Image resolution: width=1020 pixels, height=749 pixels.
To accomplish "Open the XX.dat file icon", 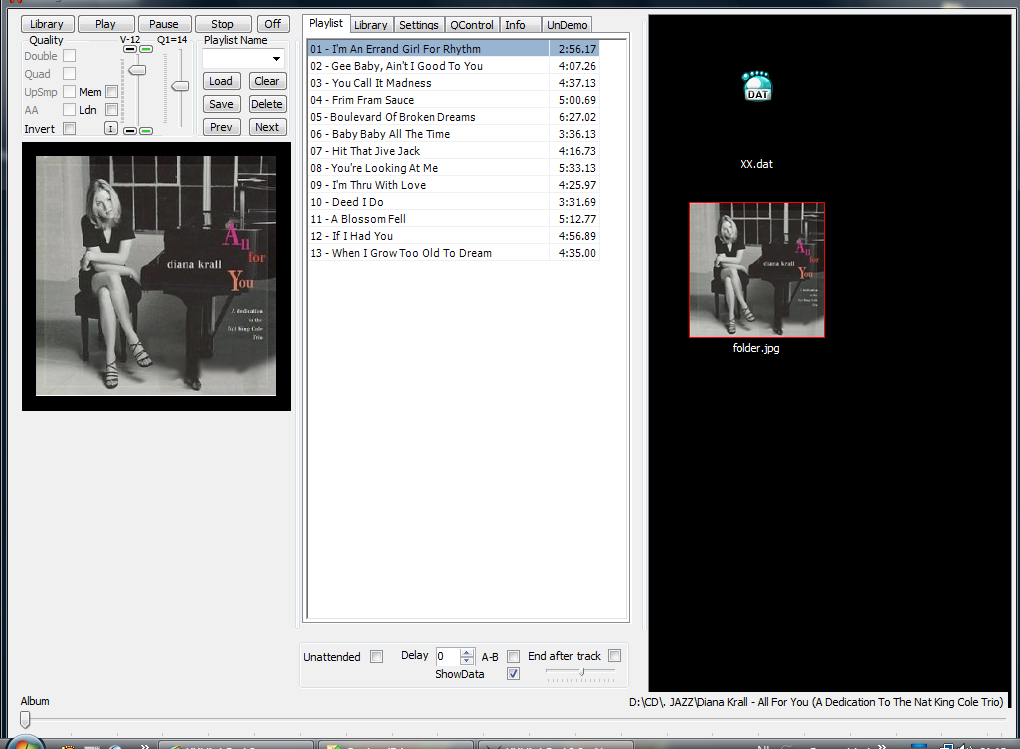I will (x=757, y=86).
